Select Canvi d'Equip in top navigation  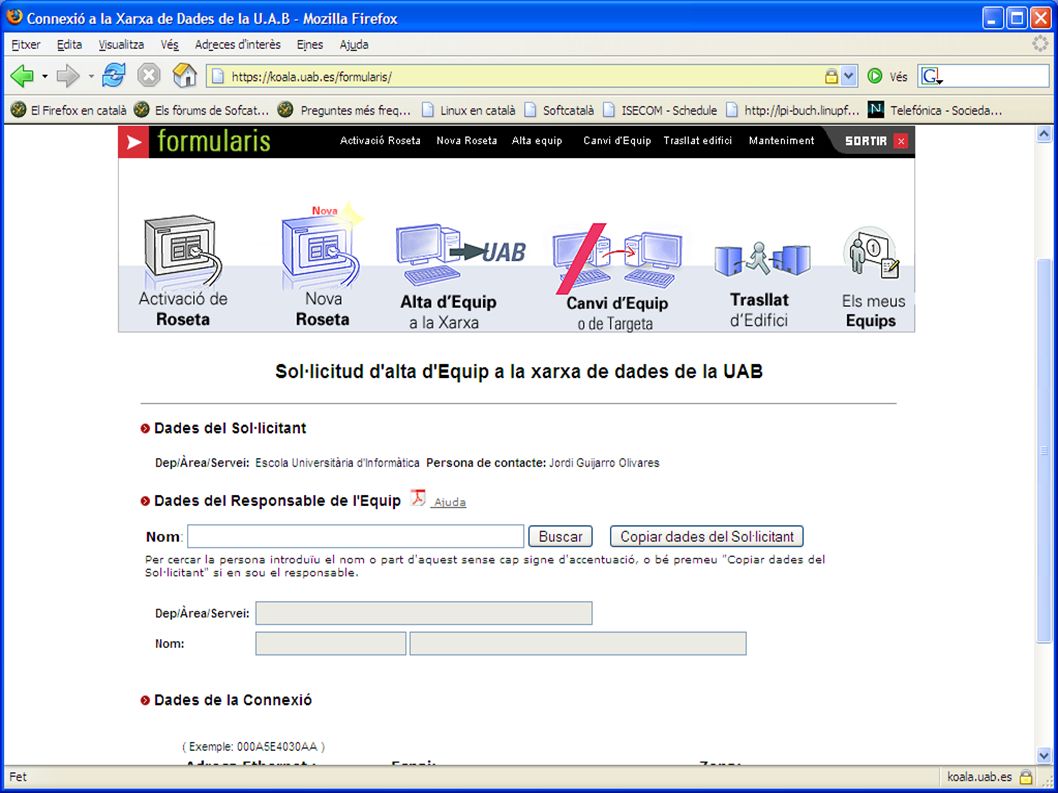[617, 140]
